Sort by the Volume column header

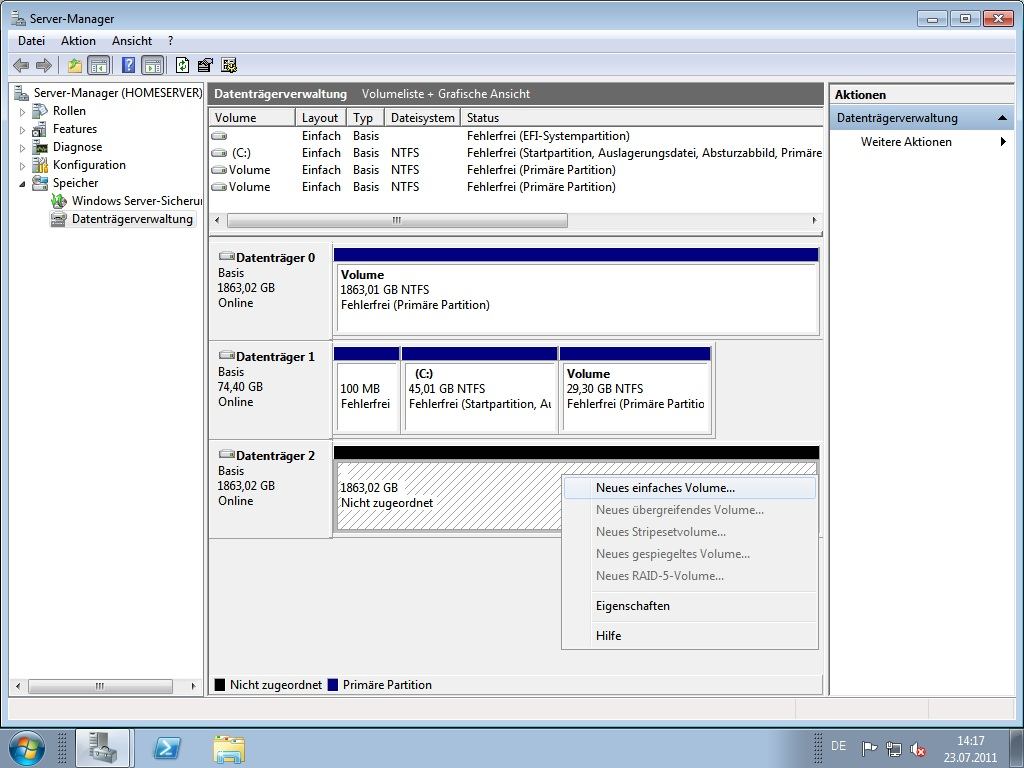coord(252,118)
